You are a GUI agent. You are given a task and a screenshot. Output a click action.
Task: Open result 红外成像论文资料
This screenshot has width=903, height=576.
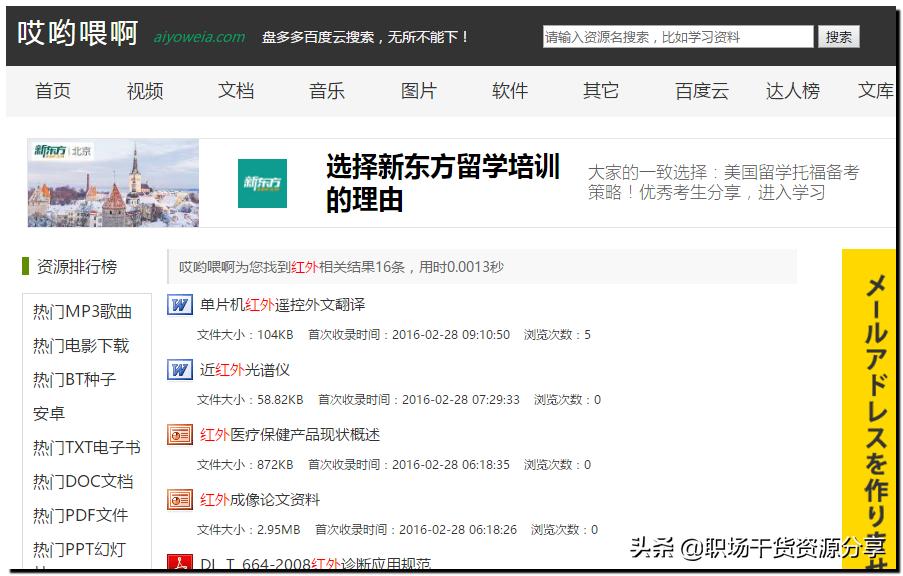pyautogui.click(x=259, y=500)
